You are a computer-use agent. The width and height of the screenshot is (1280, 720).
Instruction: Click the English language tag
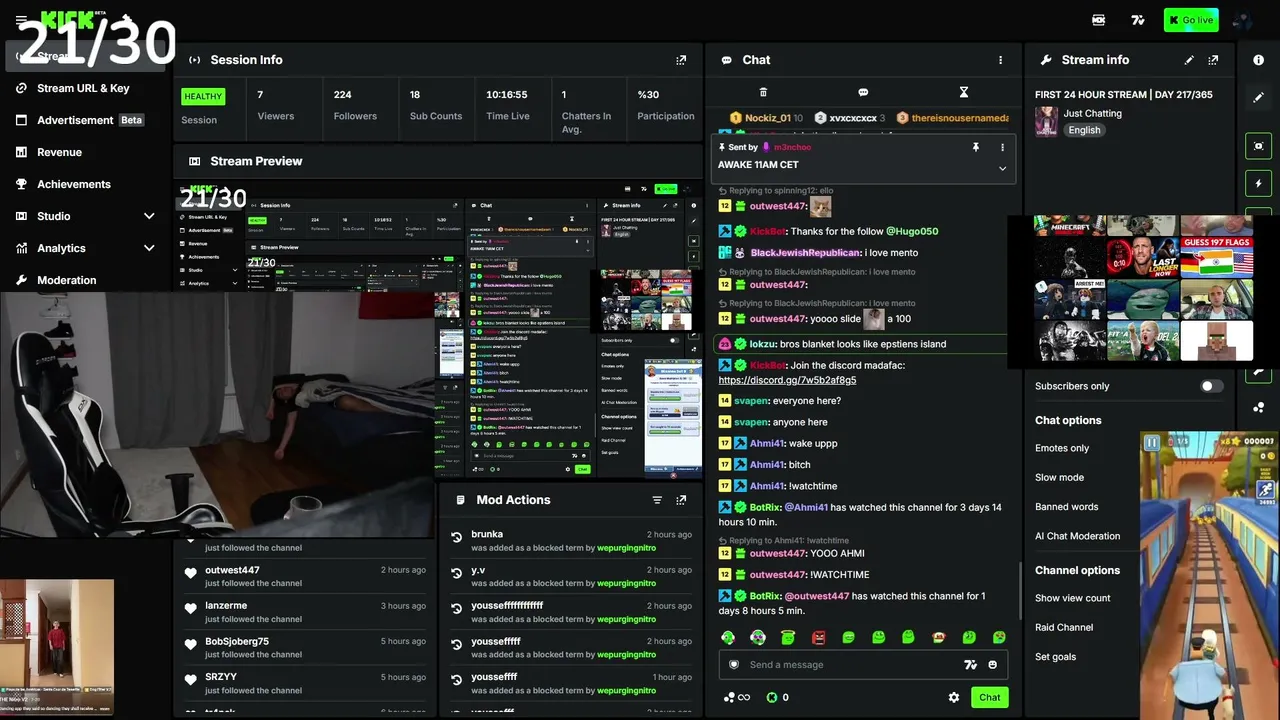click(1084, 130)
